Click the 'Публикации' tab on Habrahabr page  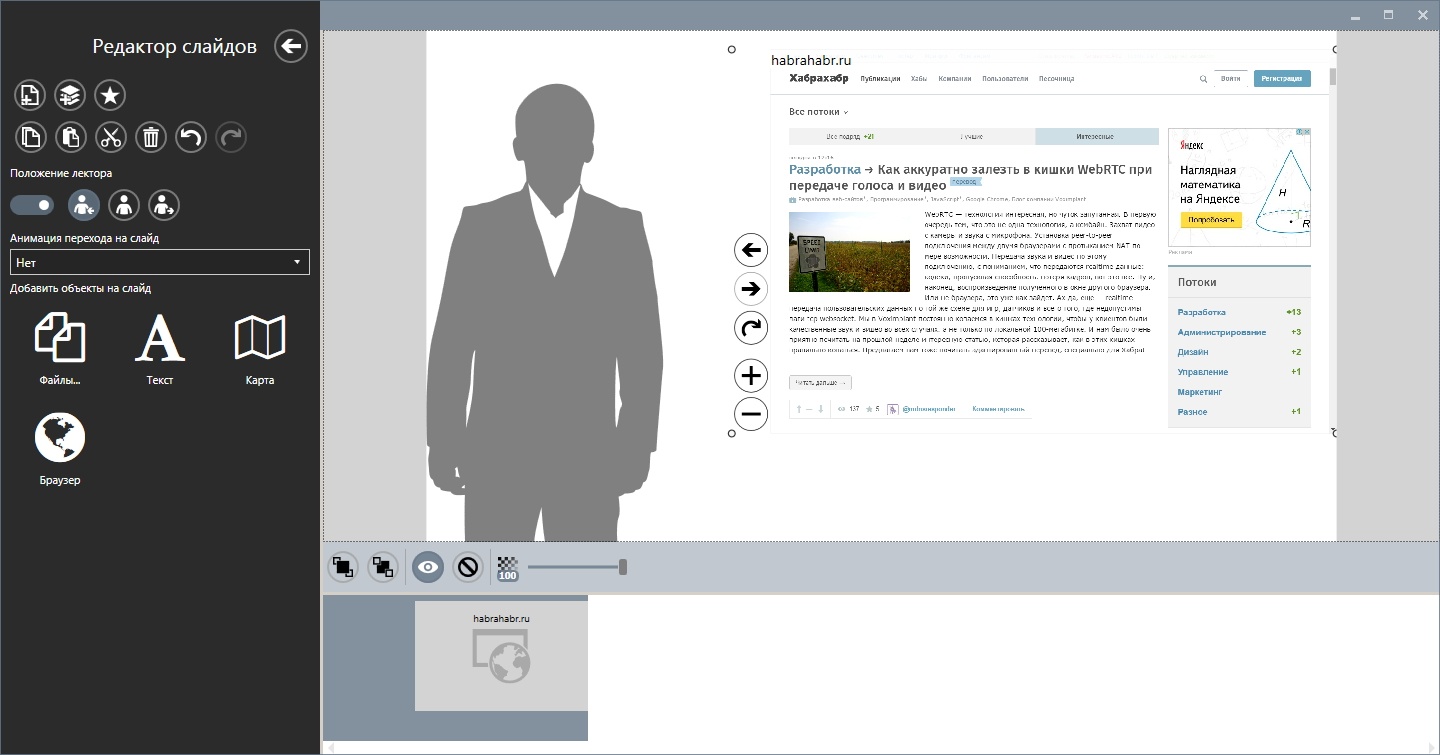click(x=880, y=78)
